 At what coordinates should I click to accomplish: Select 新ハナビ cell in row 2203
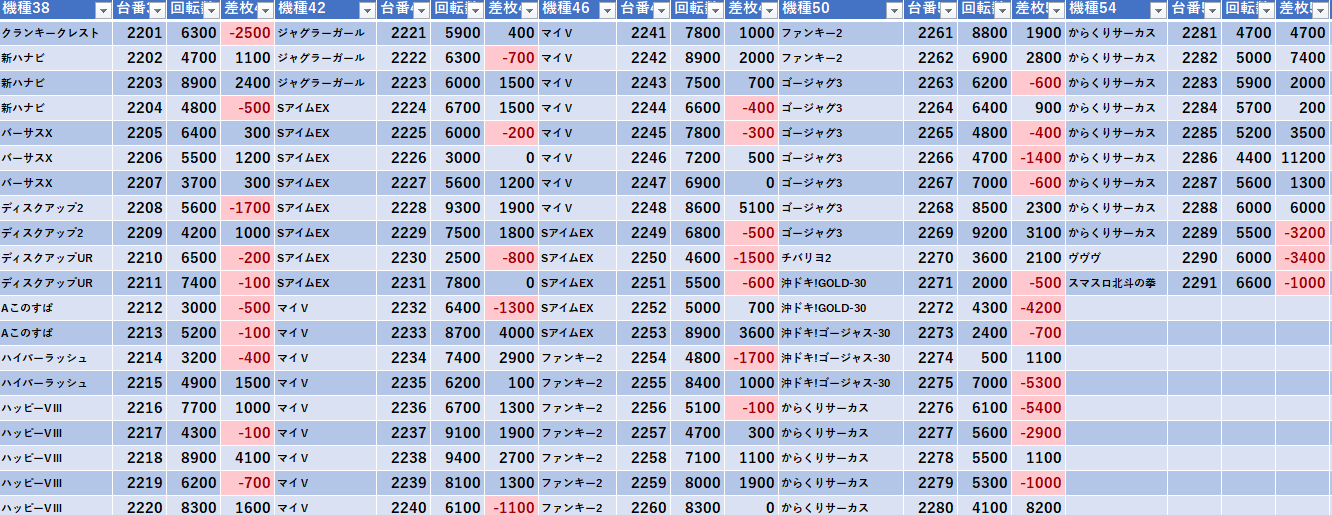pyautogui.click(x=56, y=83)
